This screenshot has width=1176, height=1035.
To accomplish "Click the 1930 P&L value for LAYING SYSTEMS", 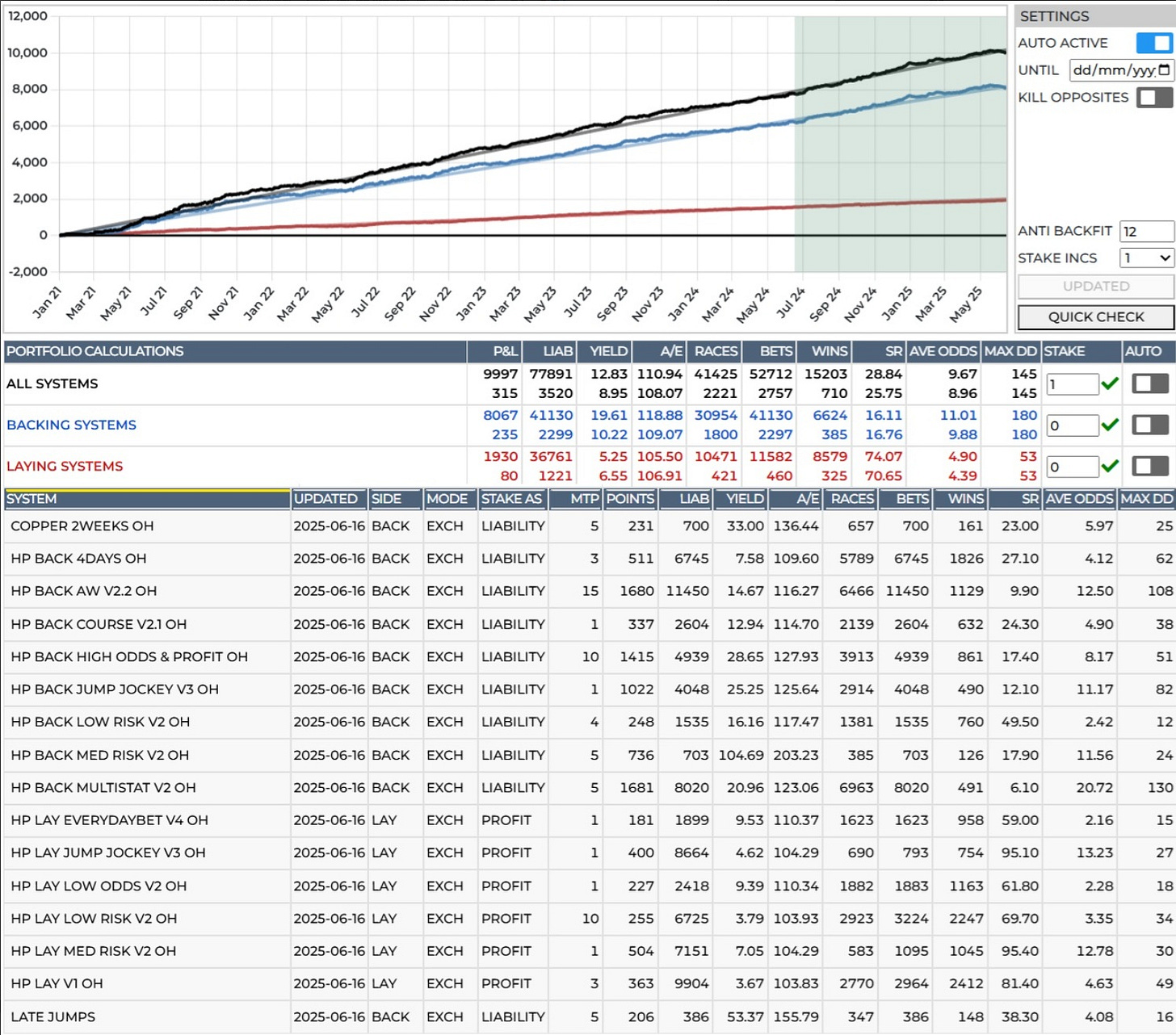I will pos(501,456).
